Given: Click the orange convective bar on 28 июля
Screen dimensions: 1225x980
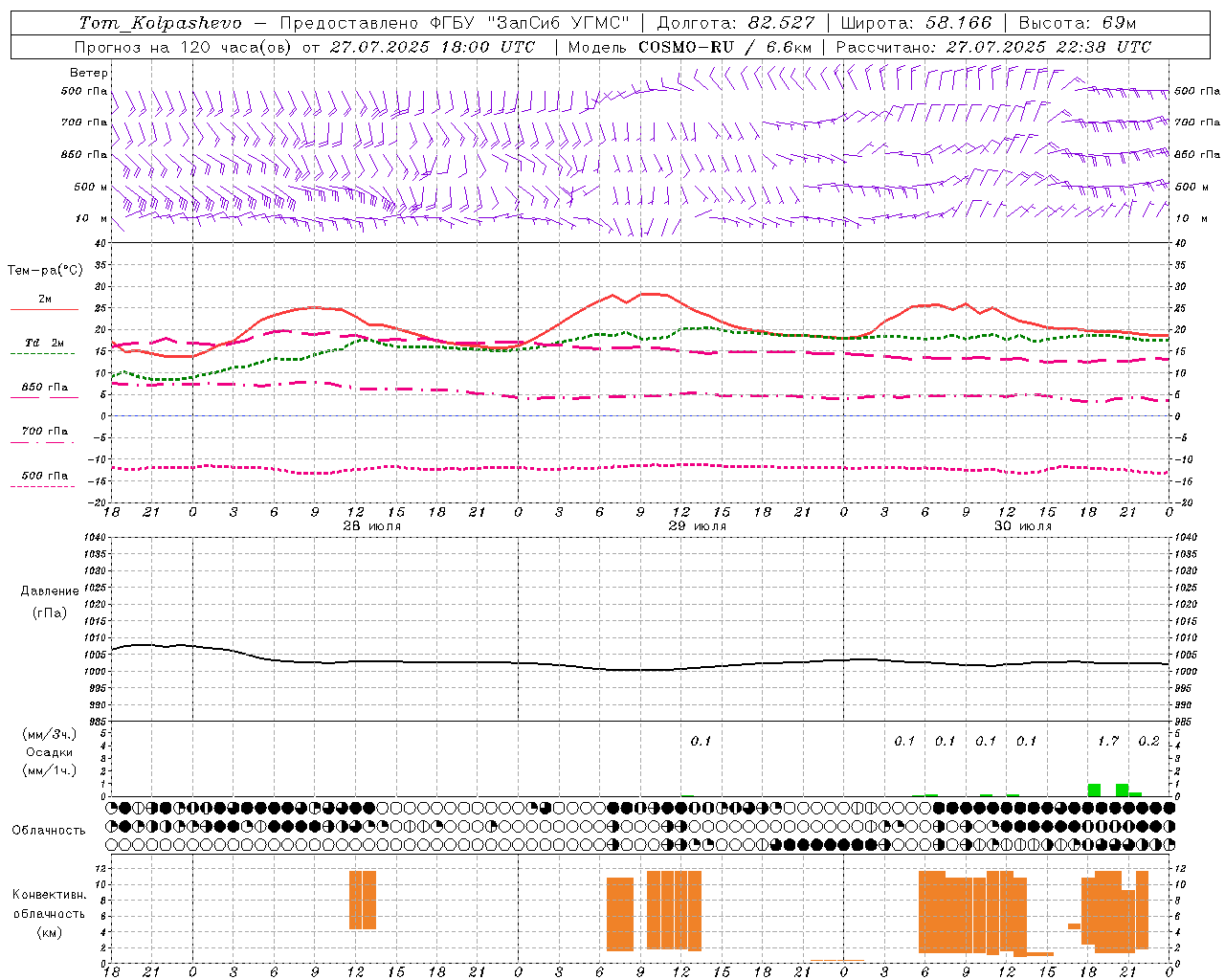Looking at the screenshot, I should (x=363, y=900).
